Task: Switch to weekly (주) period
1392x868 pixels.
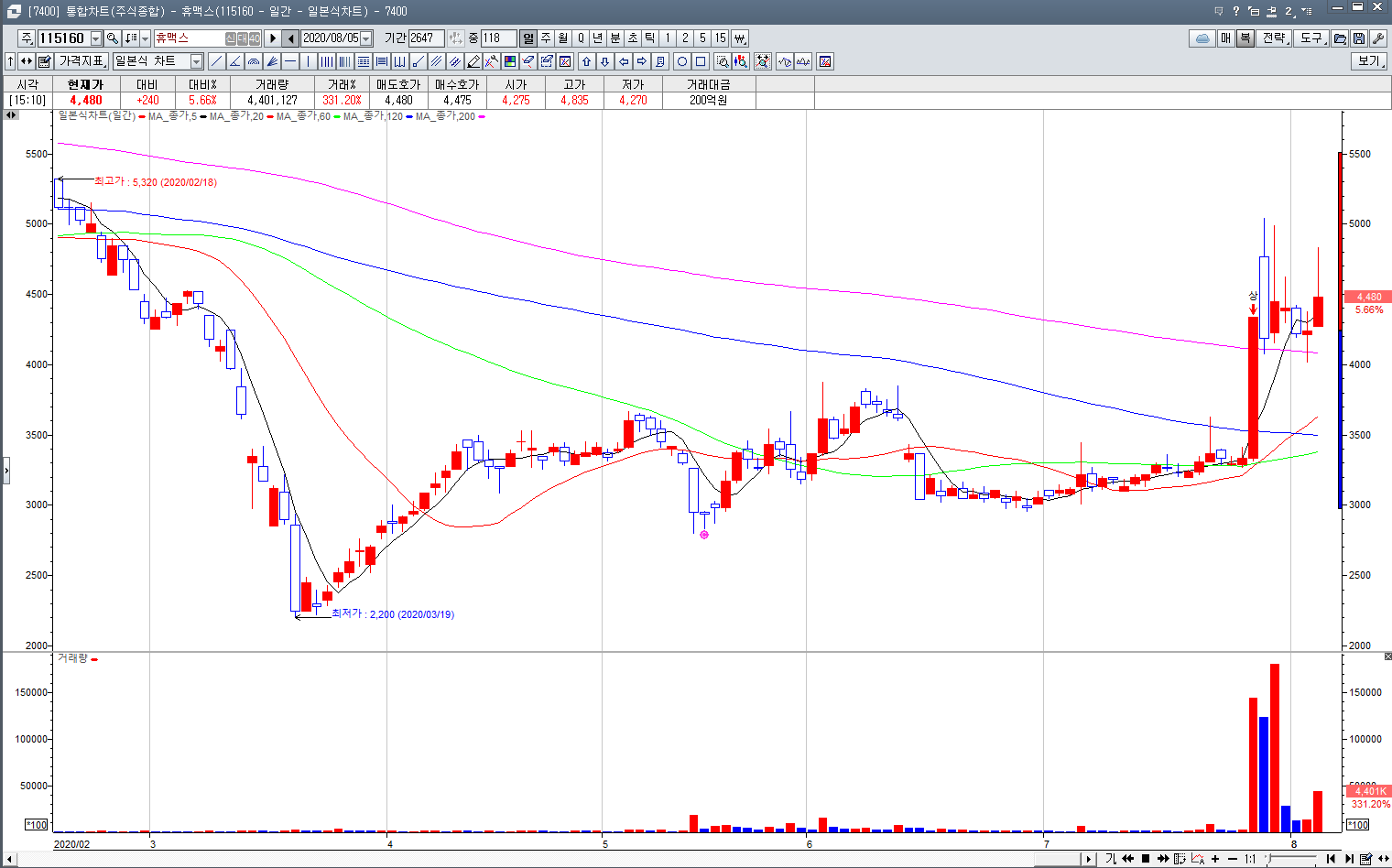Action: tap(546, 38)
